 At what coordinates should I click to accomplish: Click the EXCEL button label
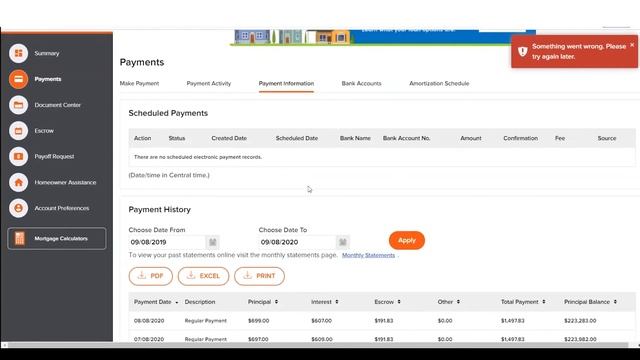209,276
